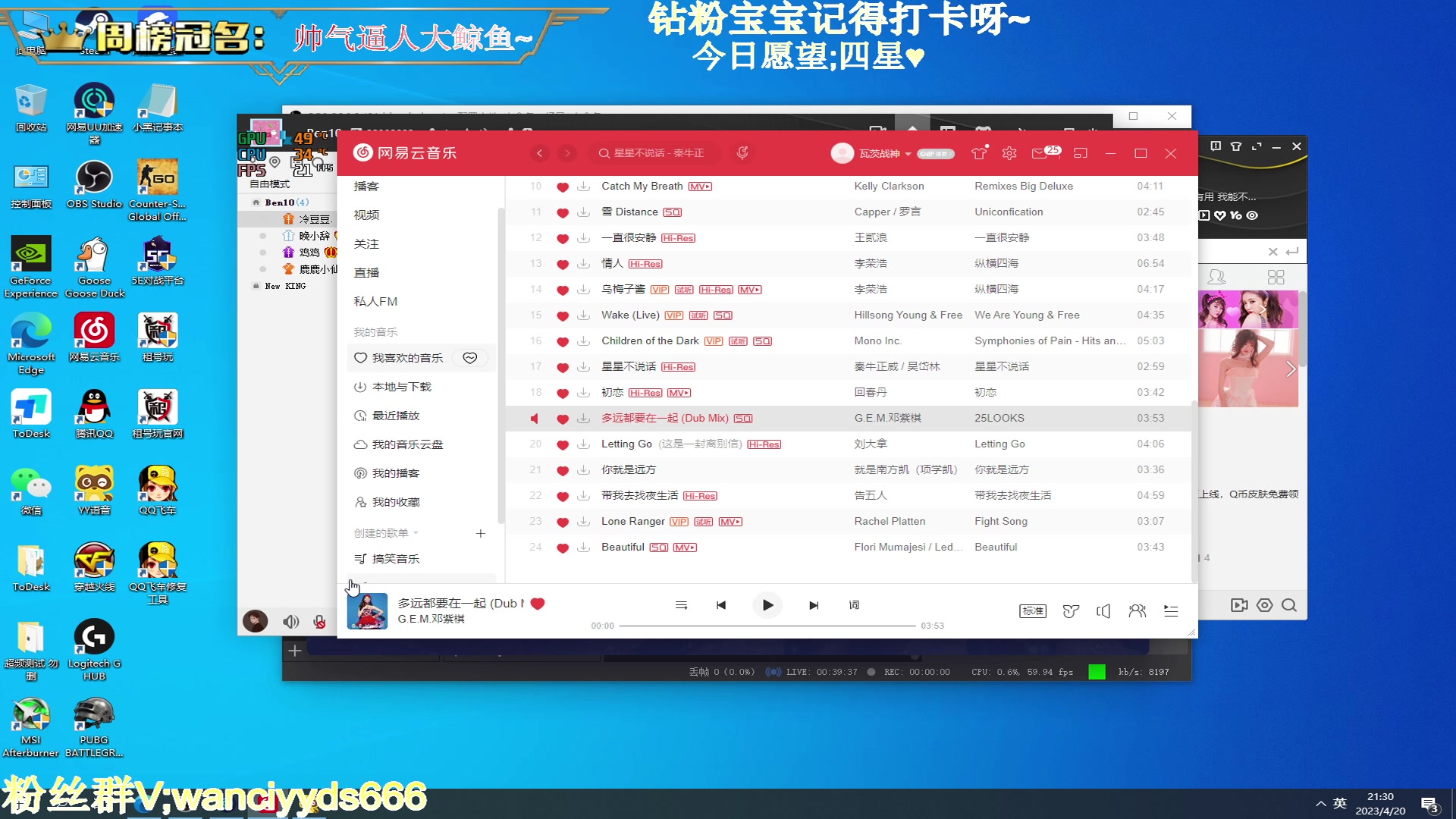Go back with the left arrow button
This screenshot has width=1456, height=819.
click(540, 153)
